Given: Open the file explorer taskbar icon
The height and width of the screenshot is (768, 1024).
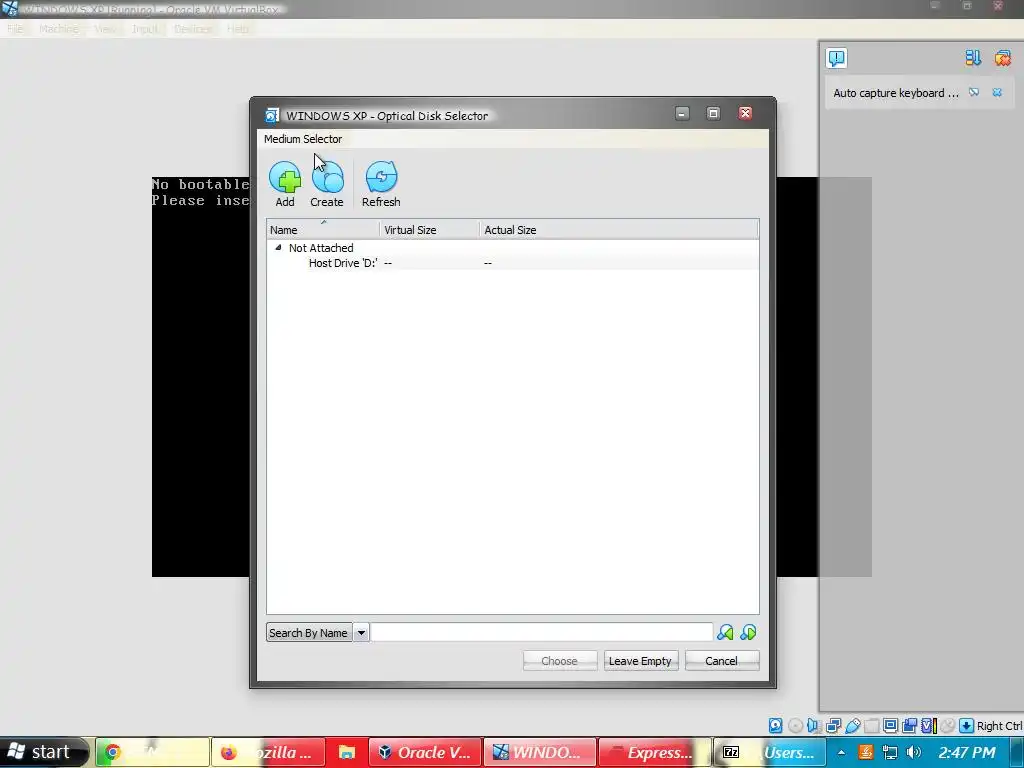Looking at the screenshot, I should click(347, 752).
